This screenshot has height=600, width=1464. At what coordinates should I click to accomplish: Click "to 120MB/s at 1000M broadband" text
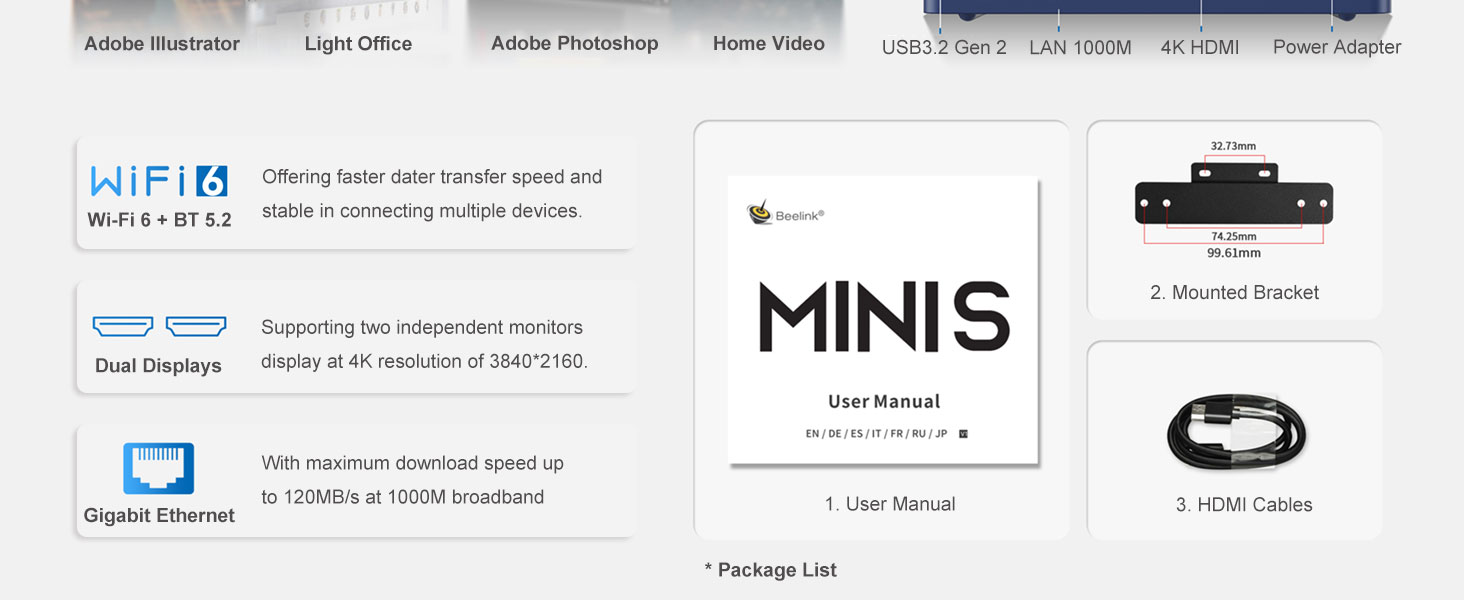[403, 497]
